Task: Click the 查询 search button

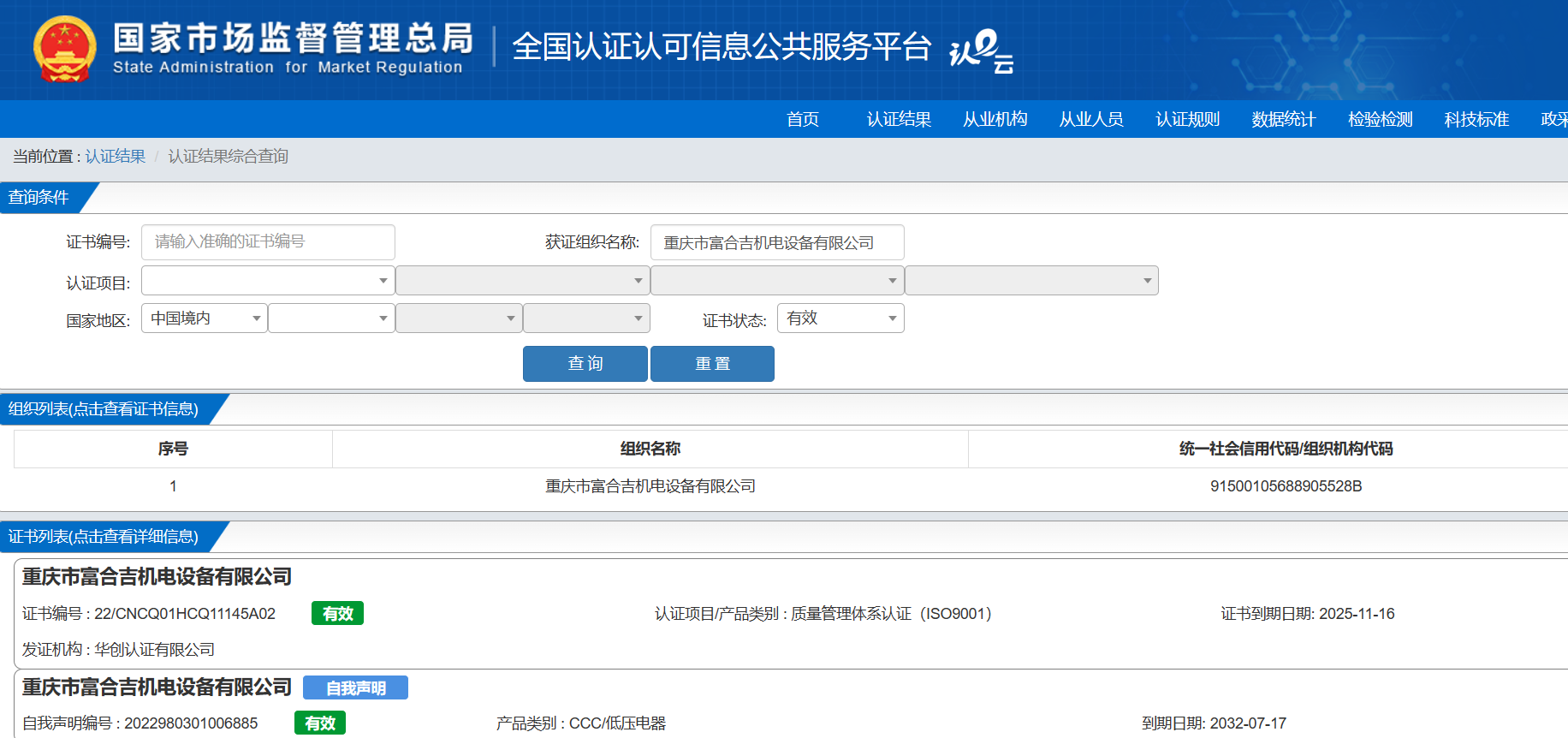Action: (x=585, y=364)
